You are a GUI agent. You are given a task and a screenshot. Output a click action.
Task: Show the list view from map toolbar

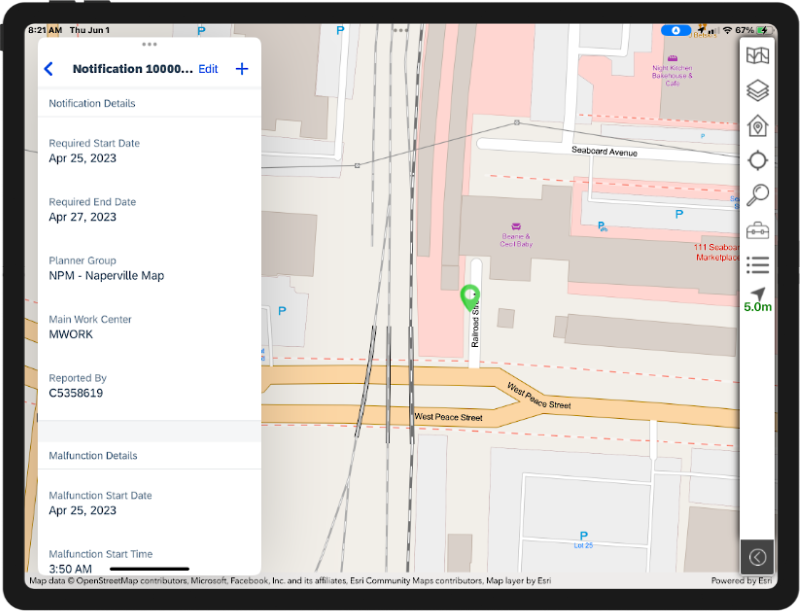point(757,265)
